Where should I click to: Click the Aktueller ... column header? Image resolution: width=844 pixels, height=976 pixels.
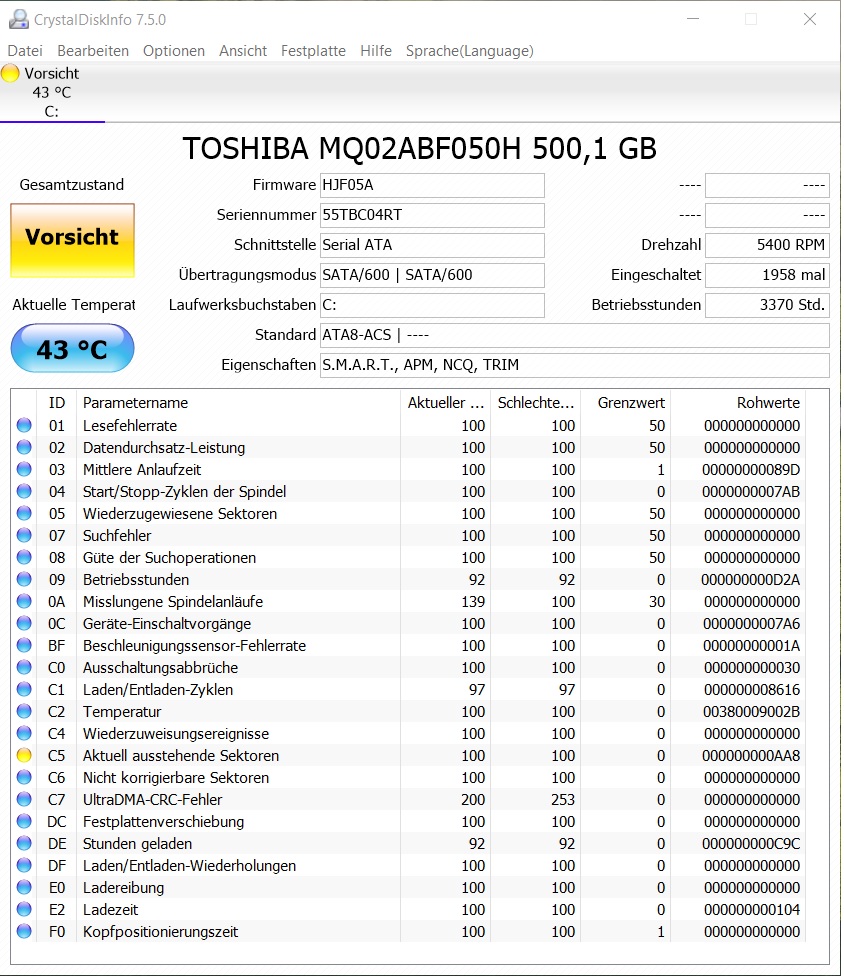(x=446, y=403)
